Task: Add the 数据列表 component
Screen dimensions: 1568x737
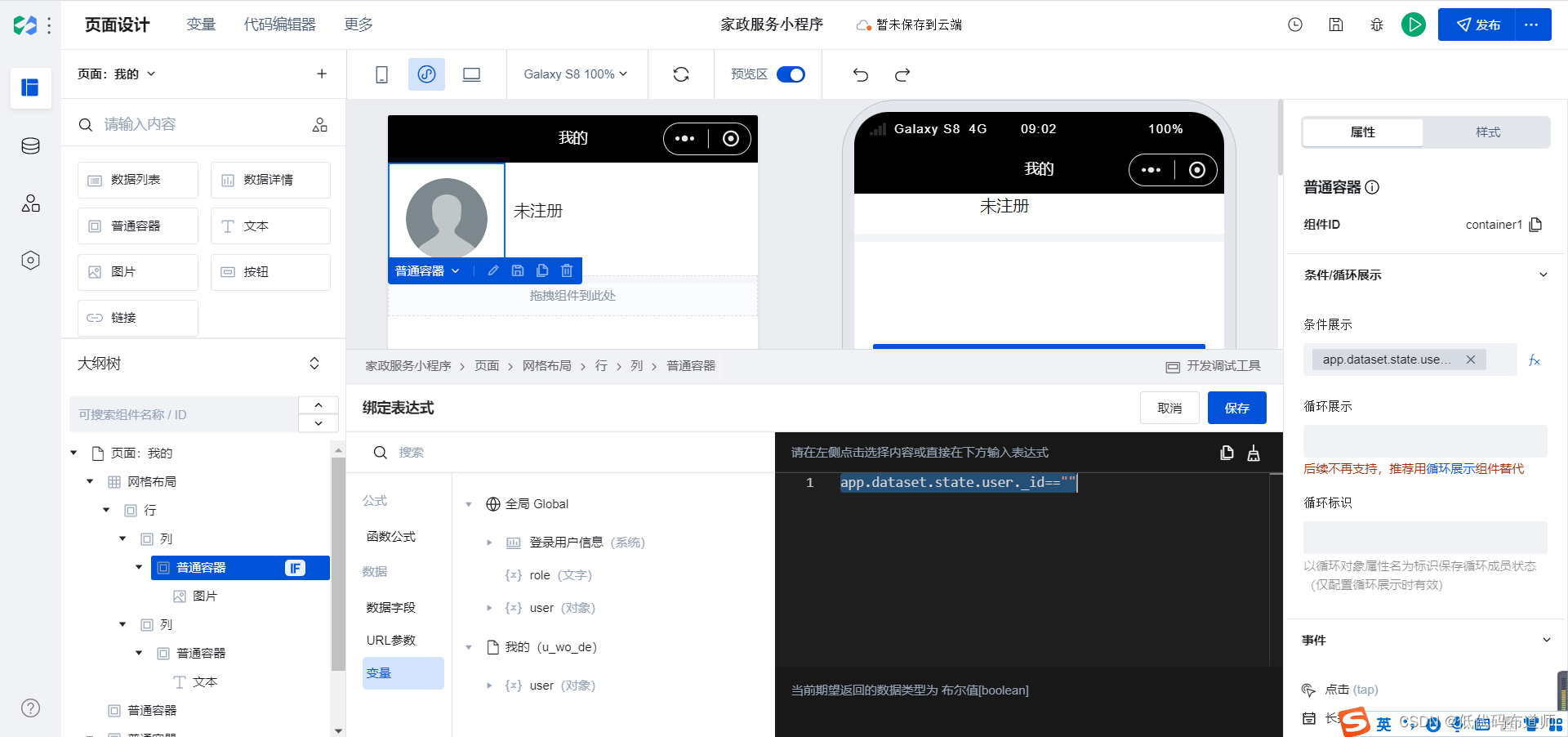Action: point(138,180)
